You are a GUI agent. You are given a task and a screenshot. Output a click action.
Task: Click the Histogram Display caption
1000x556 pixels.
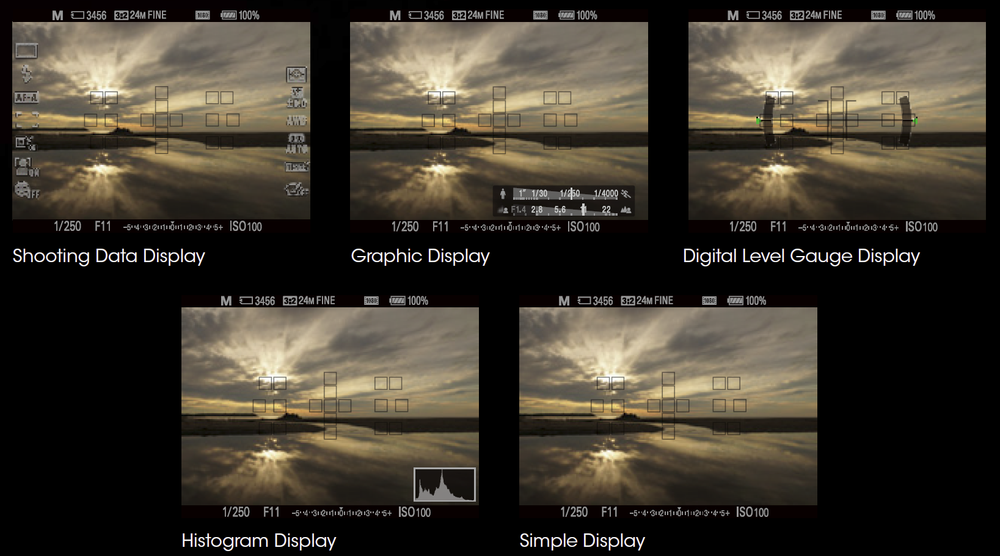(258, 541)
